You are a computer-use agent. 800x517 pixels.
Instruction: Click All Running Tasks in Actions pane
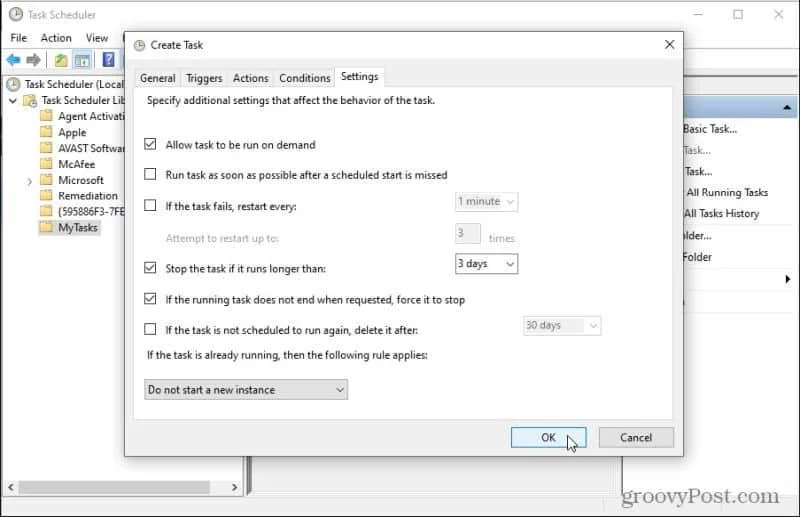coord(727,192)
